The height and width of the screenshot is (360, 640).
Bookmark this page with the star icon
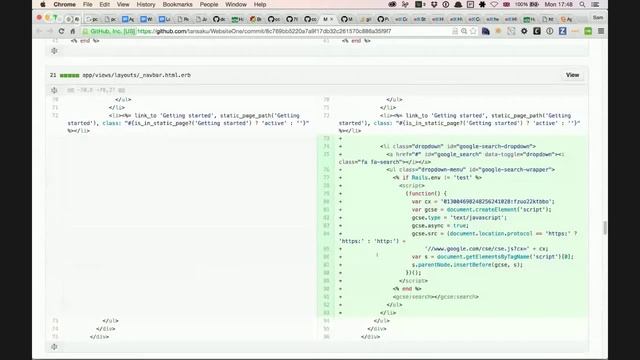(x=473, y=31)
